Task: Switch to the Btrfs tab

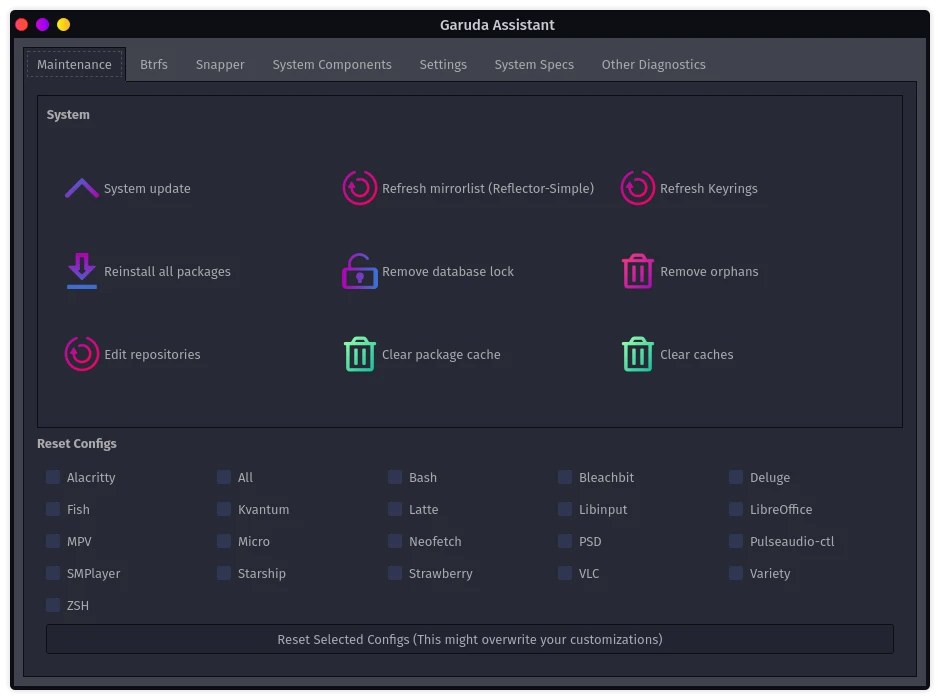Action: 154,64
